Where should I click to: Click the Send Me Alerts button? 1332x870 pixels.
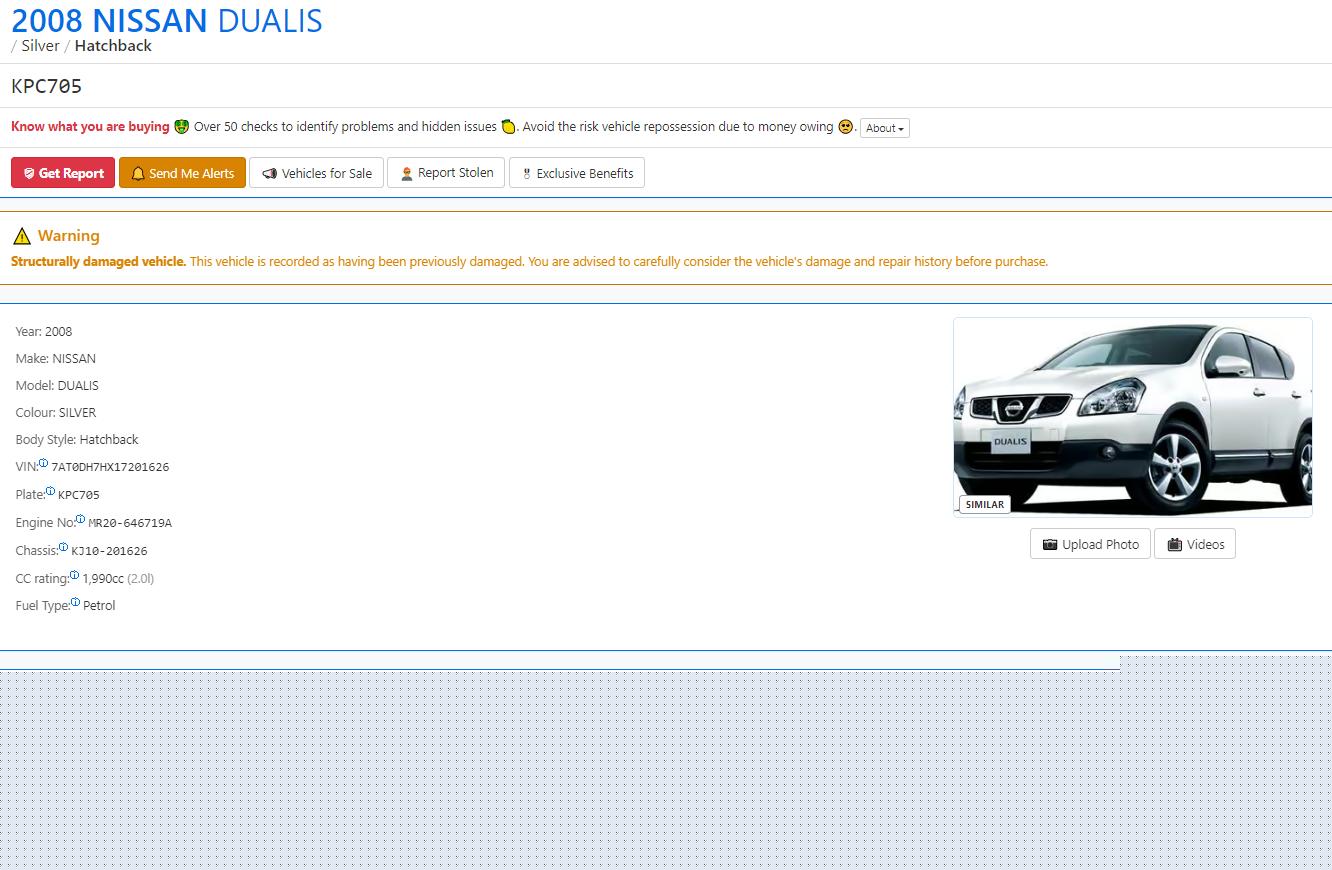(x=182, y=173)
